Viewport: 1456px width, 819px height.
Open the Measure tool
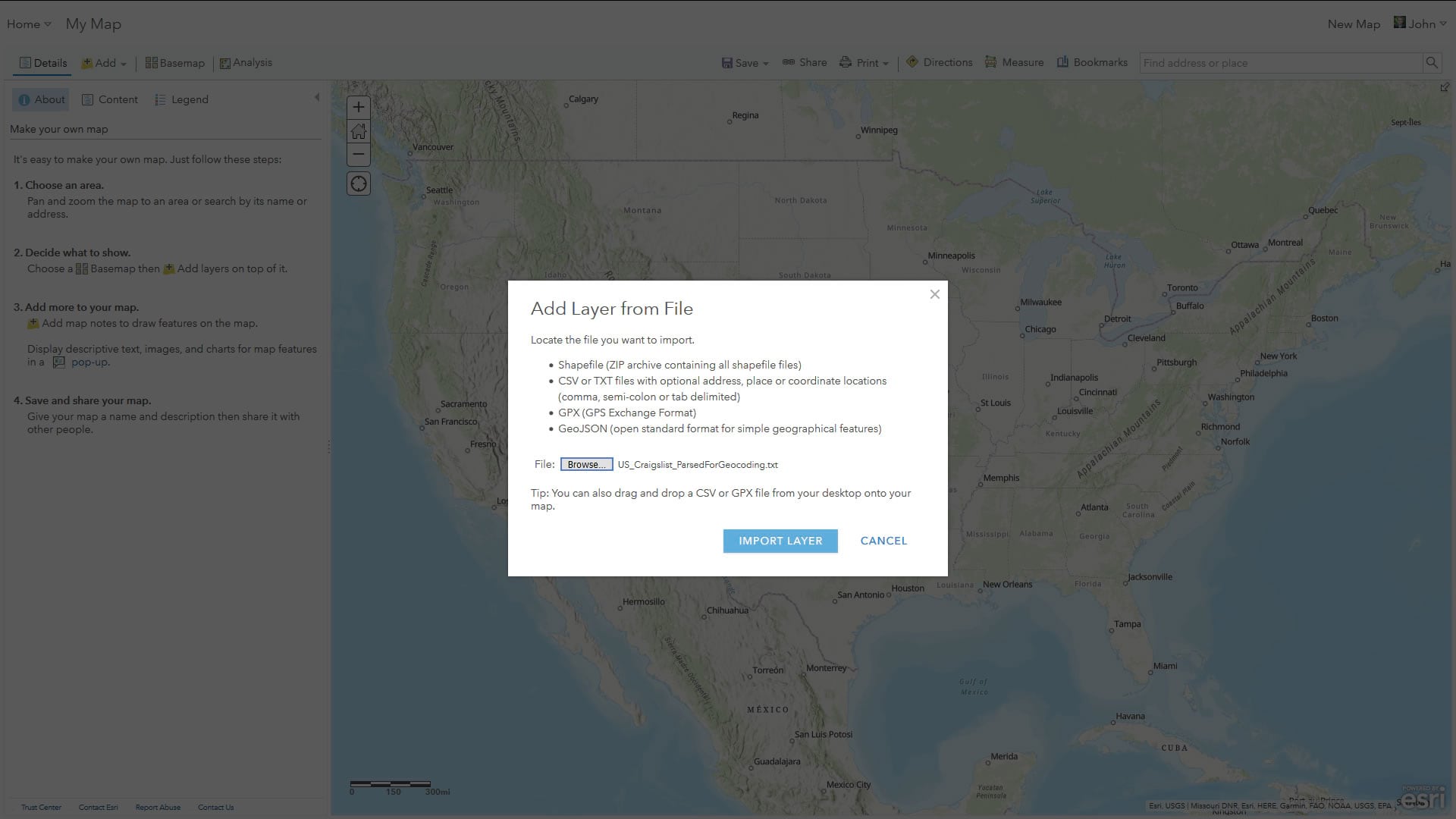click(1014, 63)
